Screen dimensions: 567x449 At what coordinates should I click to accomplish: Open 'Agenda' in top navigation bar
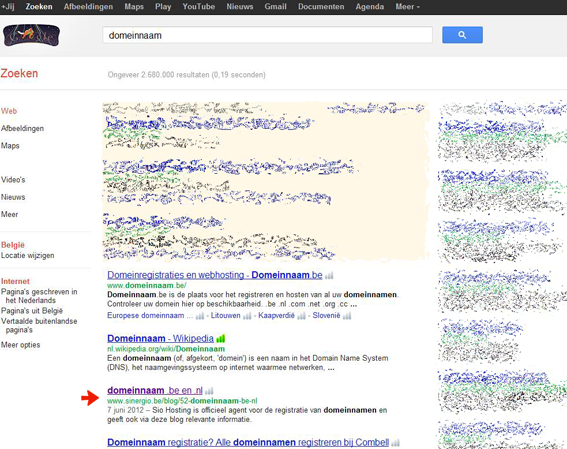tap(370, 7)
